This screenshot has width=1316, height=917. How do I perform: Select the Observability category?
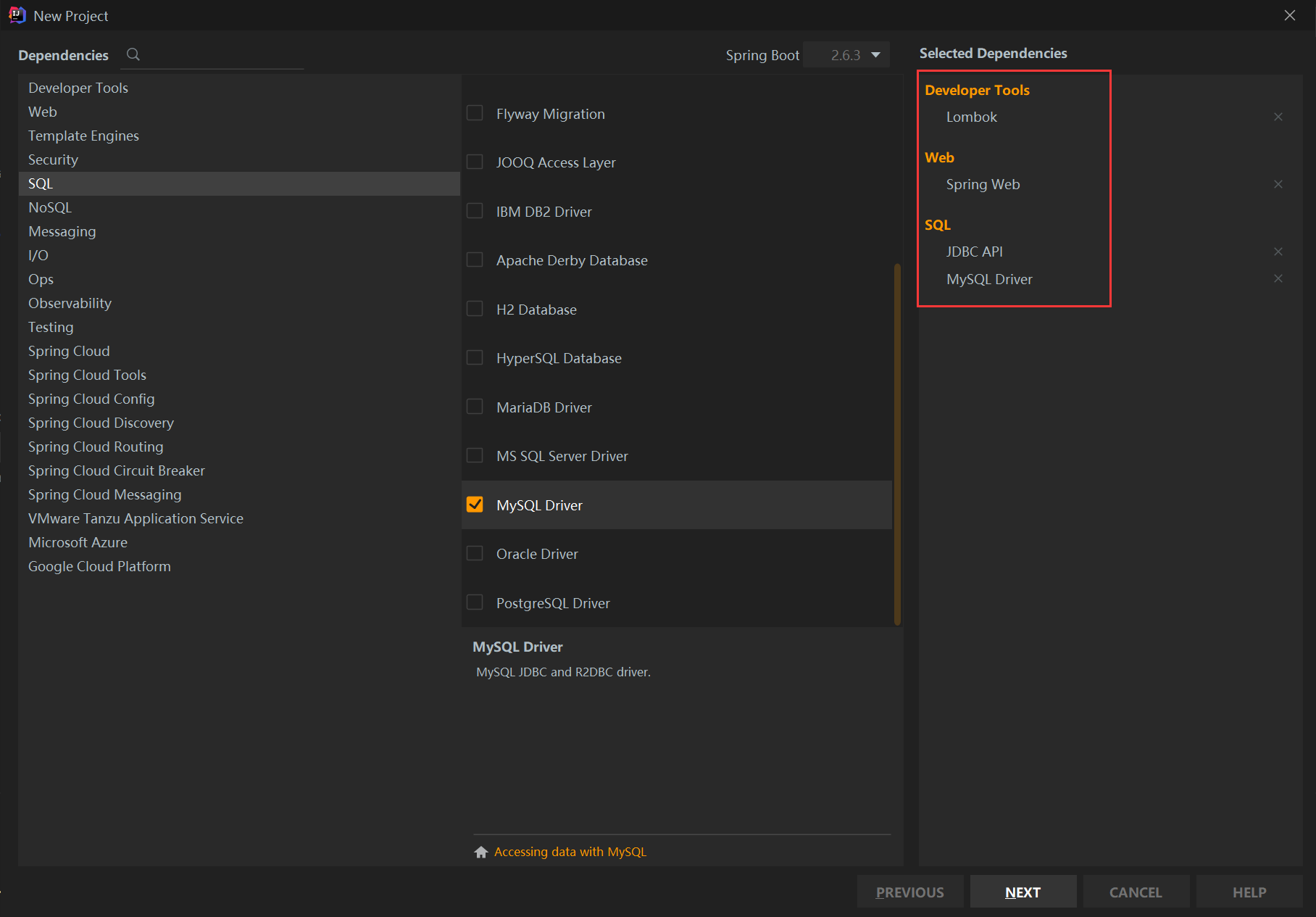(239, 303)
